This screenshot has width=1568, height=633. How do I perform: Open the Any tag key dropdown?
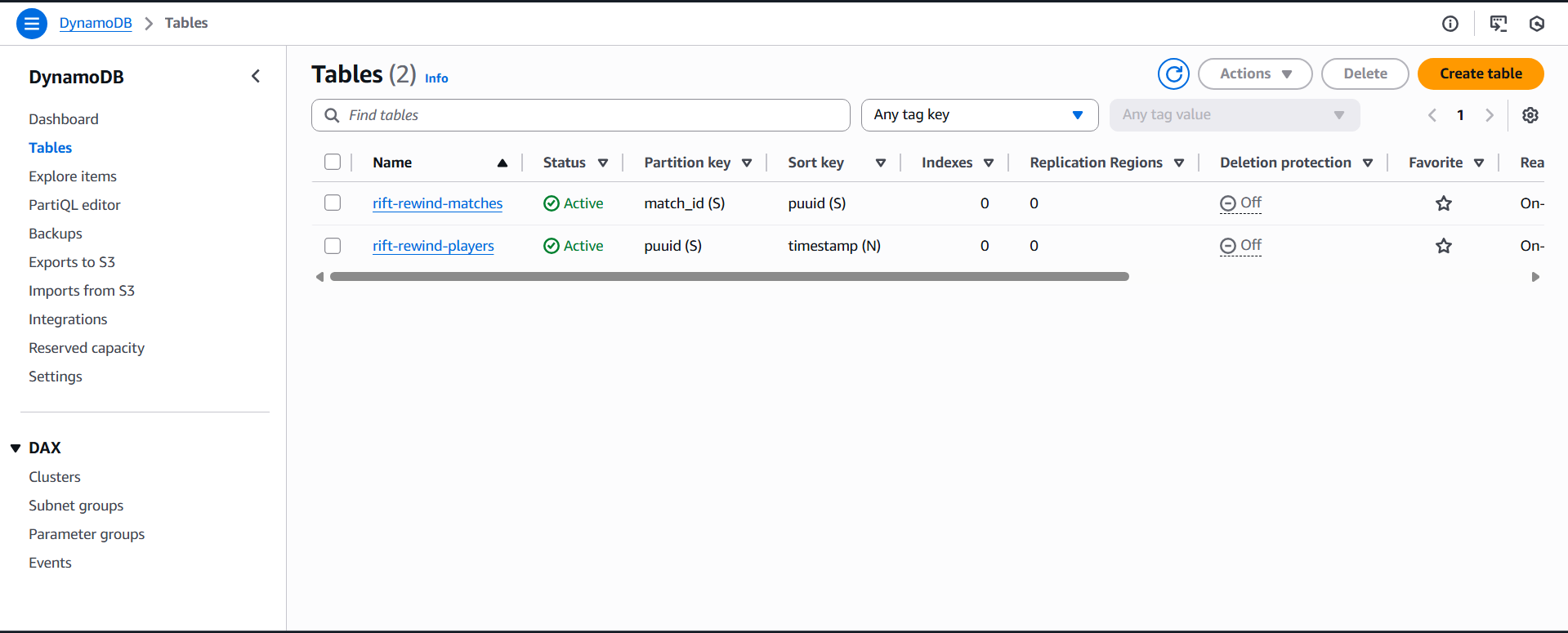[980, 115]
